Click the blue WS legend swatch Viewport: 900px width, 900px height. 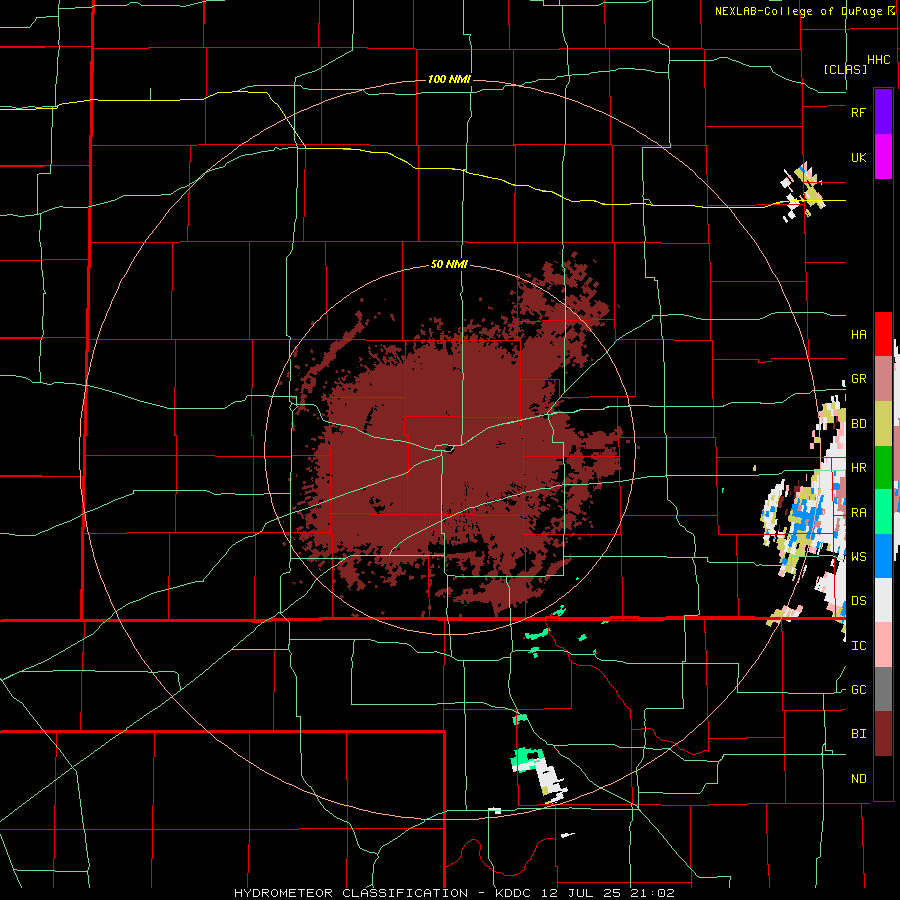pos(883,556)
